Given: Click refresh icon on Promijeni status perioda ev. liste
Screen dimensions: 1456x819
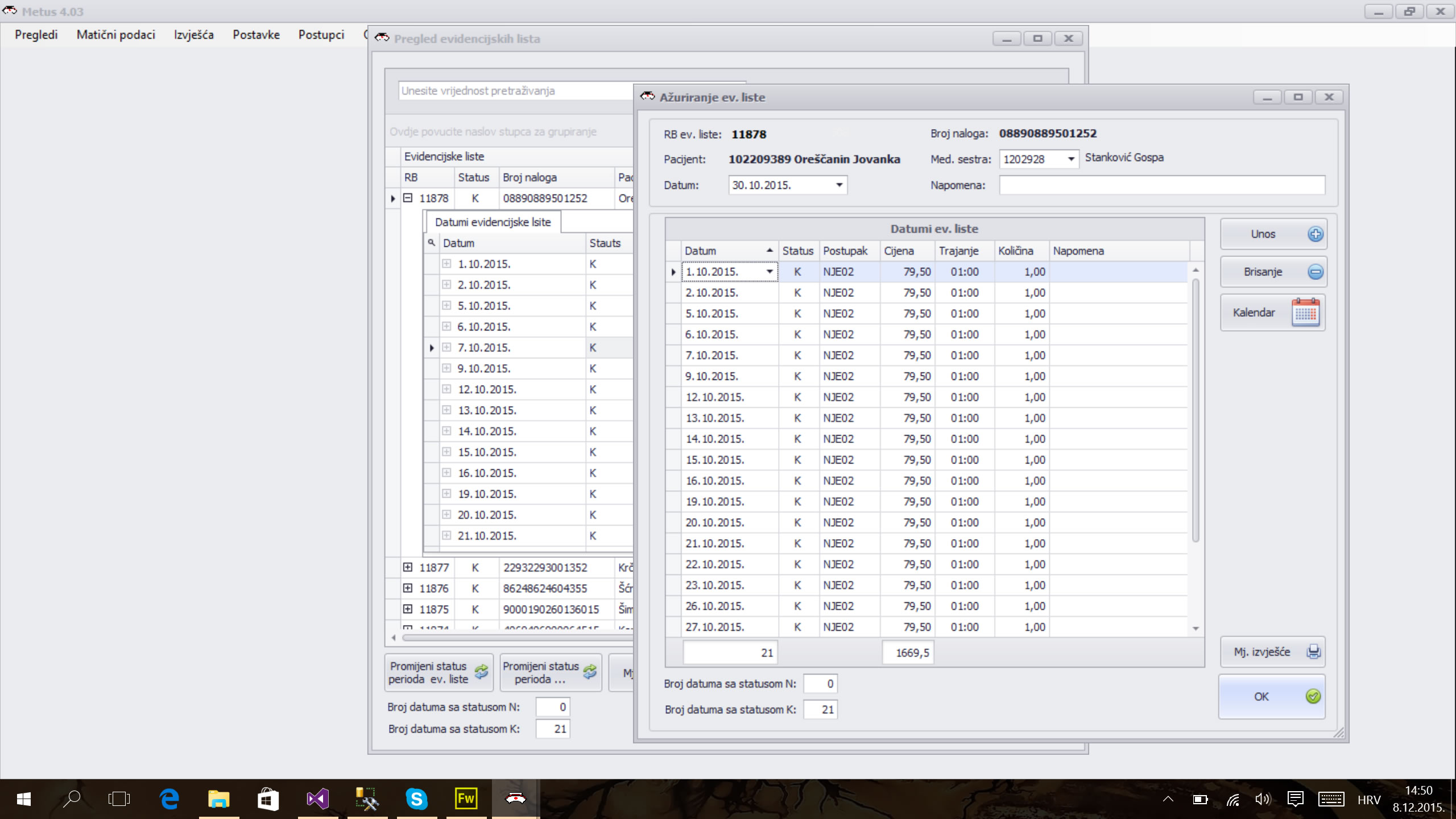Looking at the screenshot, I should 481,672.
